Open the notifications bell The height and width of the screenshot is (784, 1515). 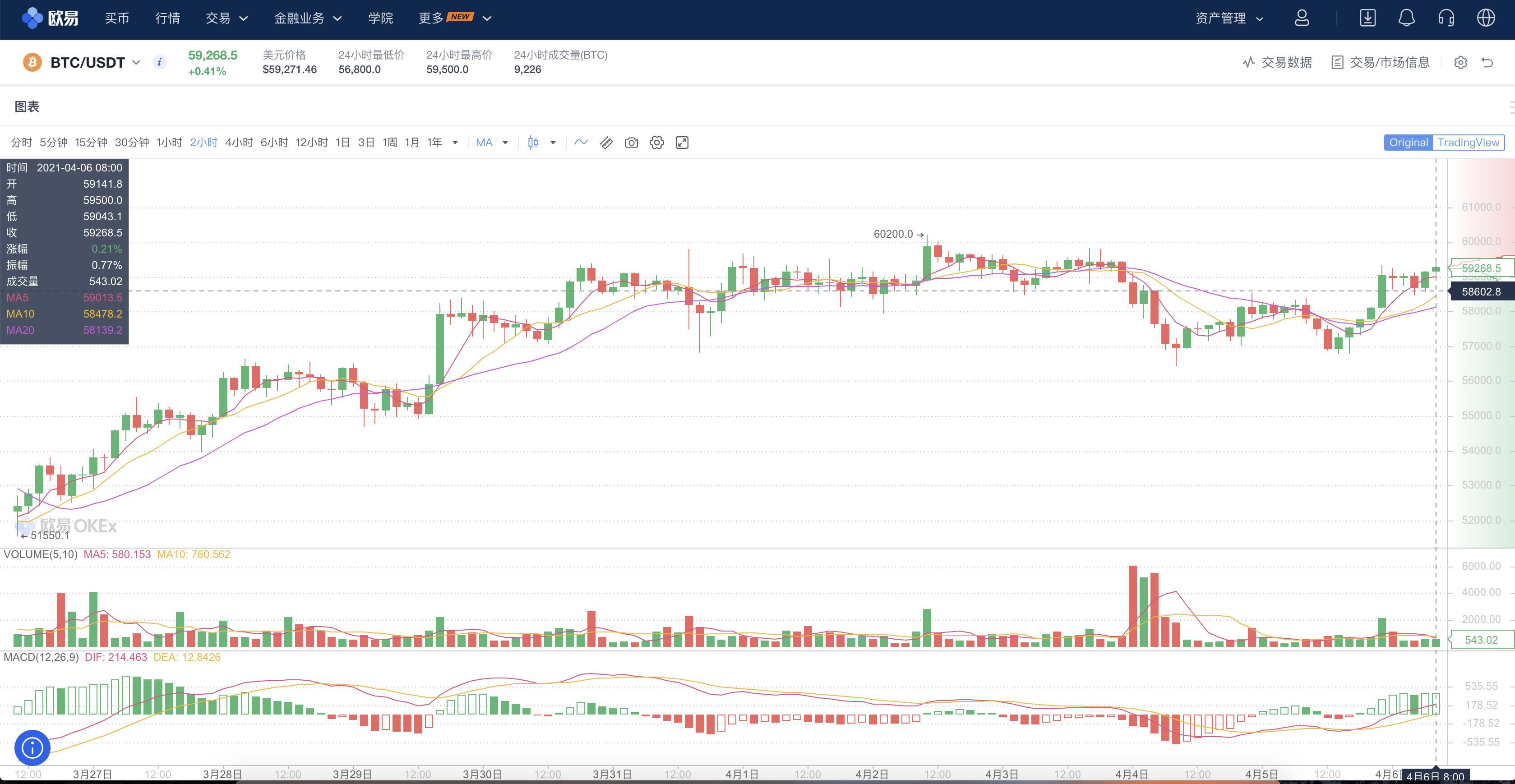coord(1406,18)
